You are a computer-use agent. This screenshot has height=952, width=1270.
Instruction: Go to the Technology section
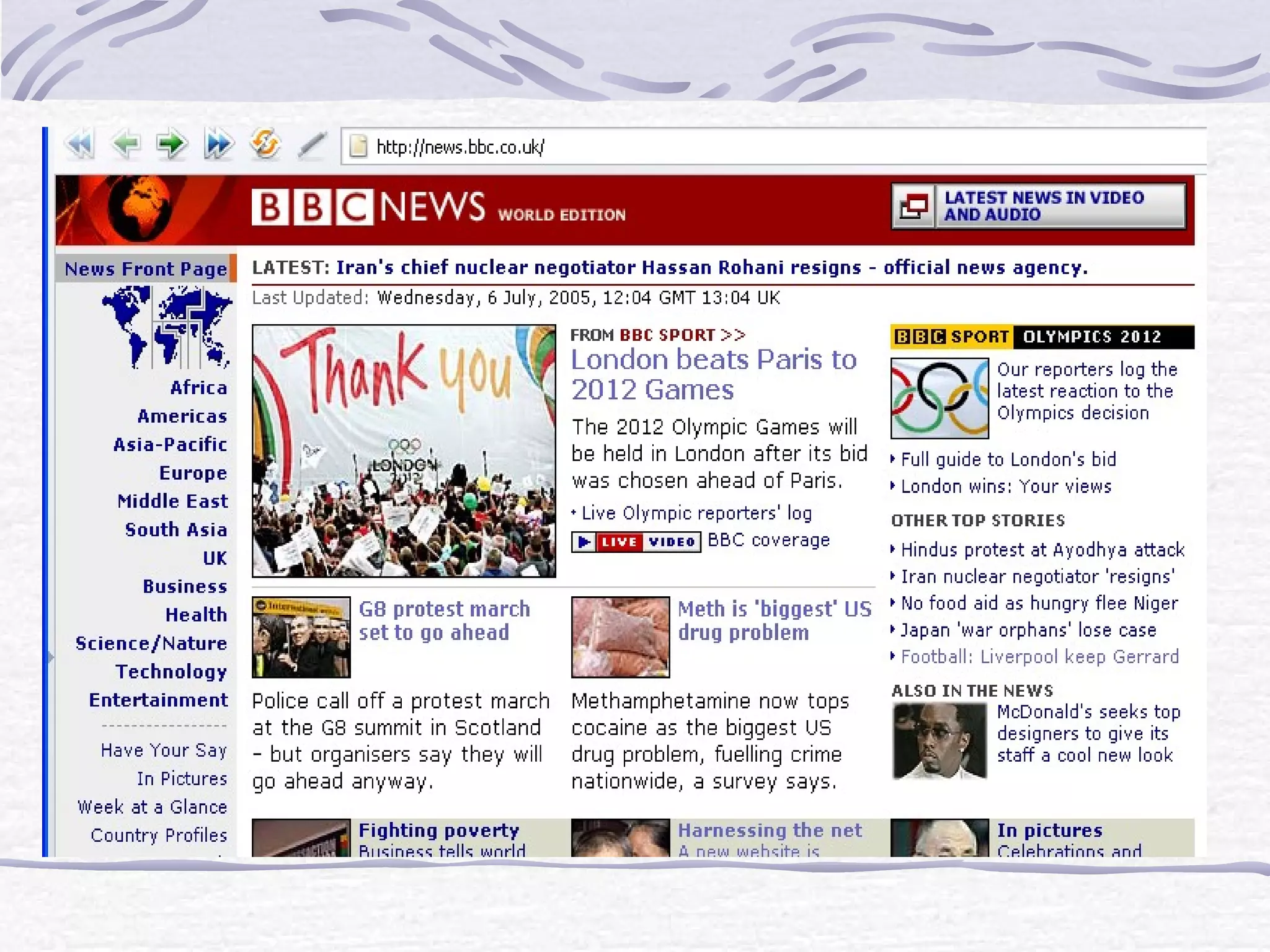coord(171,672)
